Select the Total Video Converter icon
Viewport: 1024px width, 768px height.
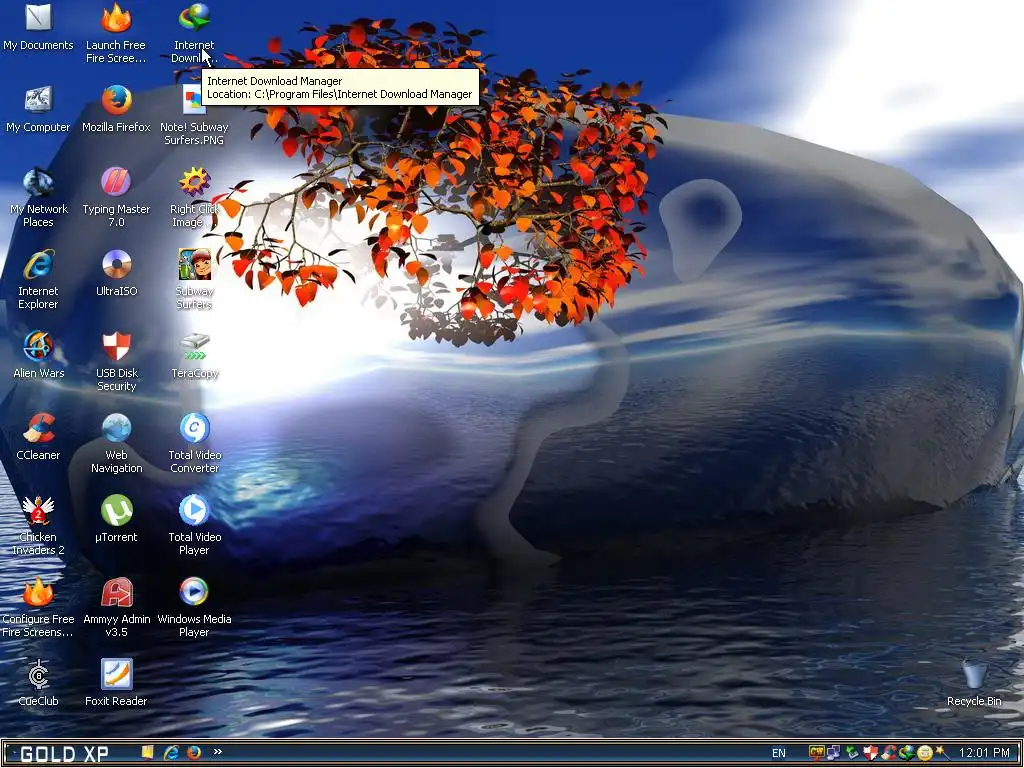coord(195,443)
